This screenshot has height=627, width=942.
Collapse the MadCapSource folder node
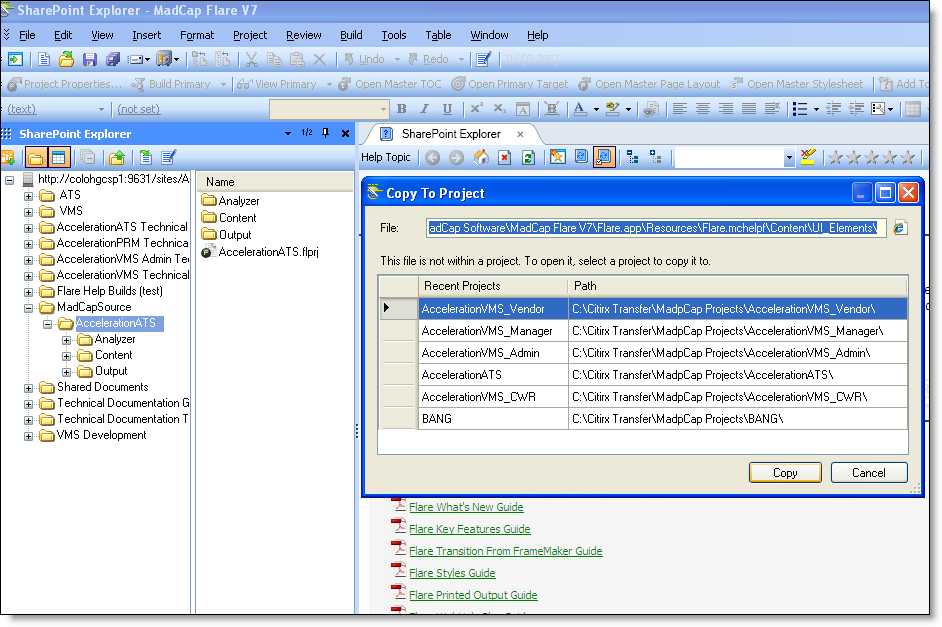(x=29, y=307)
